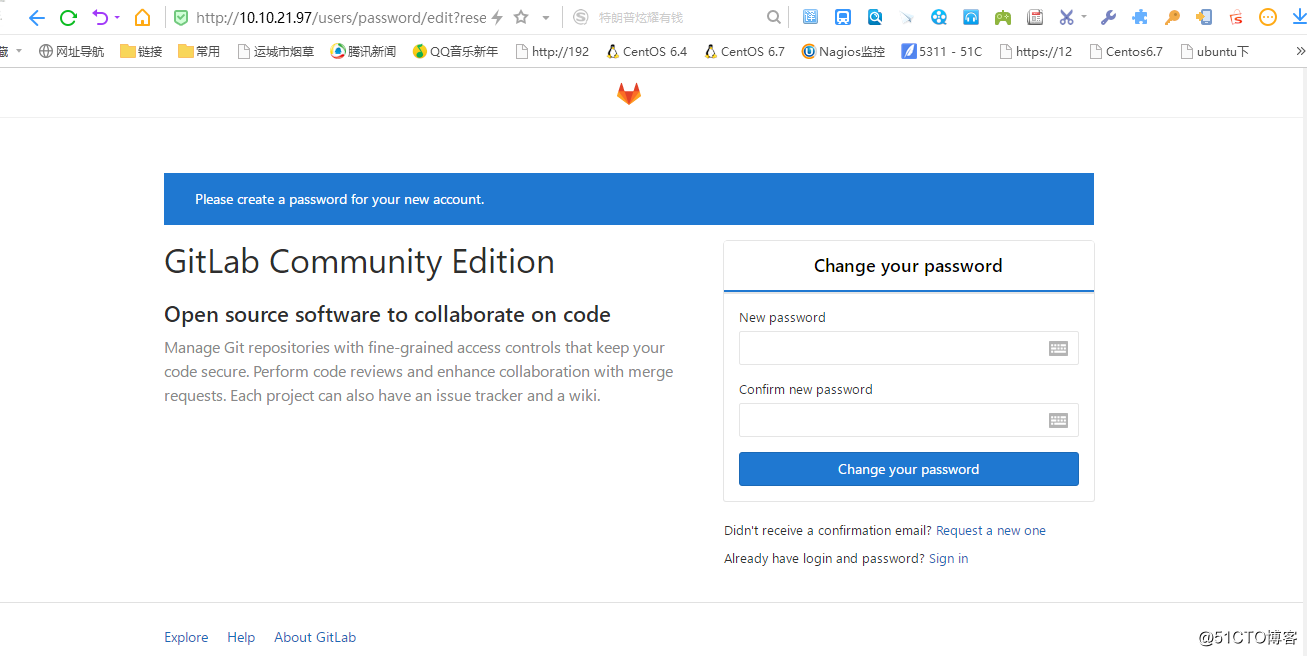Image resolution: width=1307 pixels, height=656 pixels.
Task: Click the paper plane icon
Action: tap(907, 17)
